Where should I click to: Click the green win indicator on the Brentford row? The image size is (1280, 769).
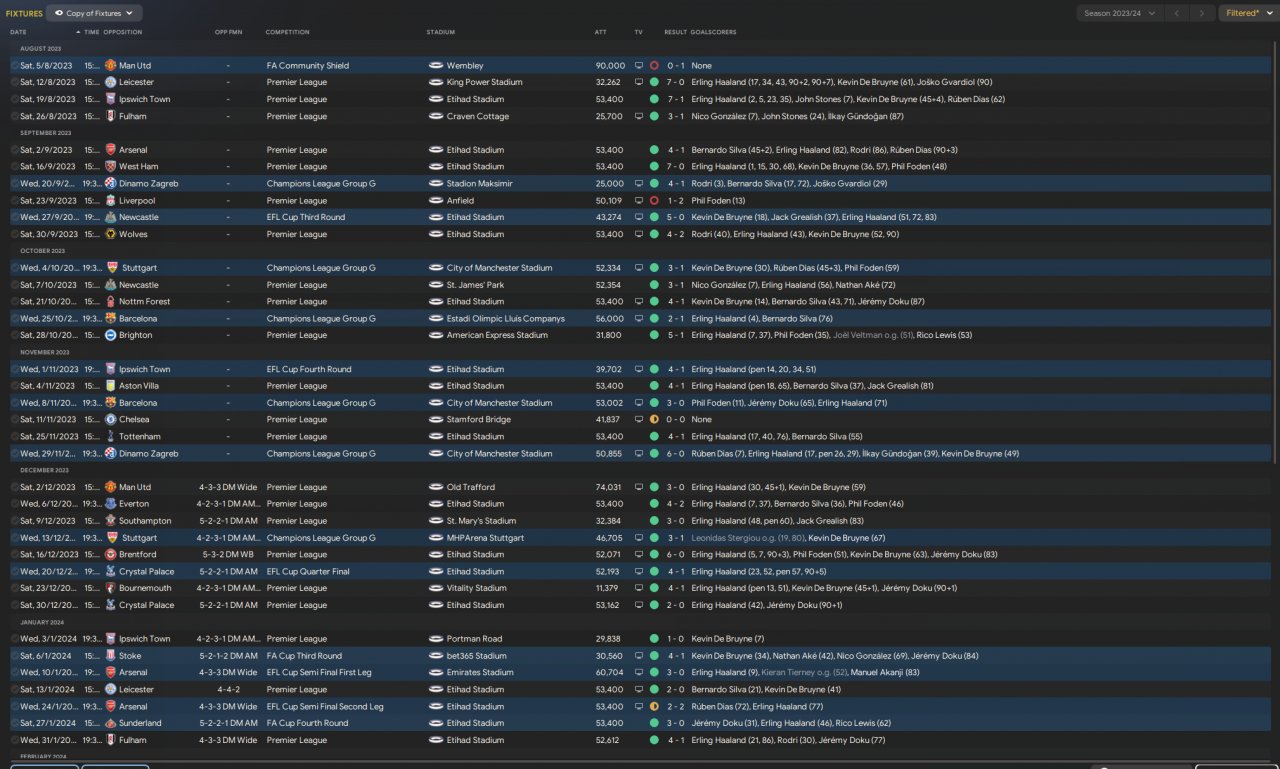point(654,554)
